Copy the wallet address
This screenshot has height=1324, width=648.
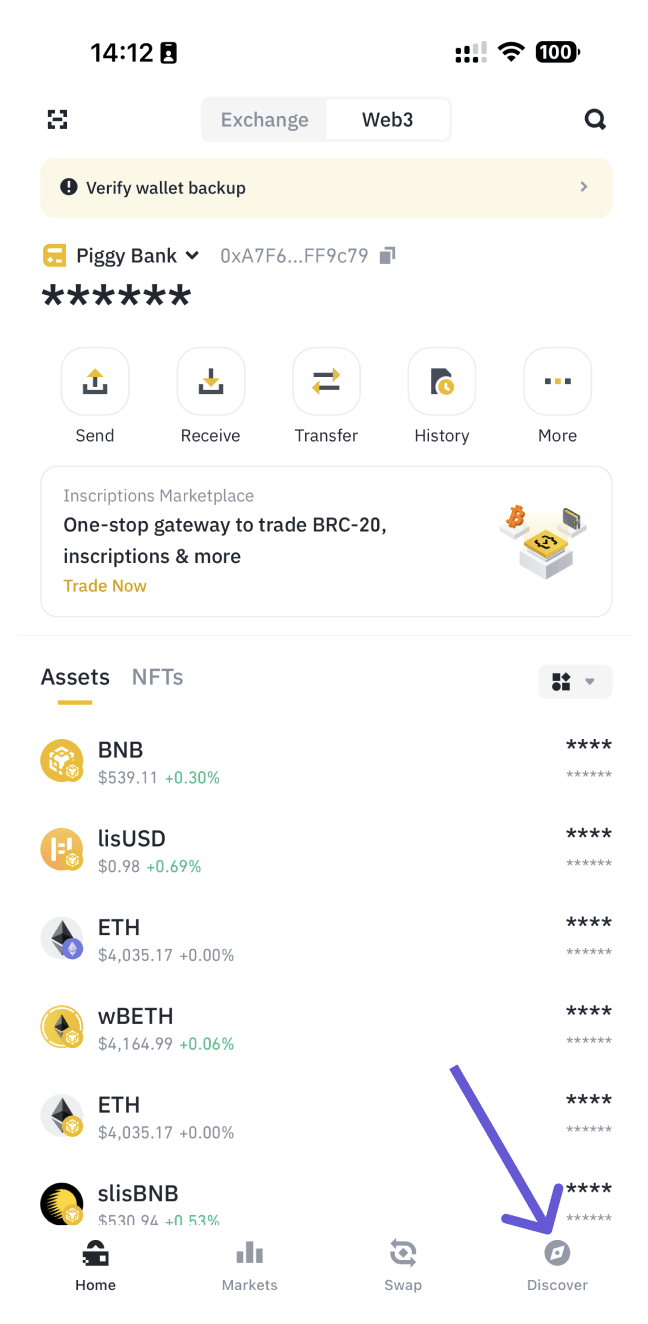point(388,256)
